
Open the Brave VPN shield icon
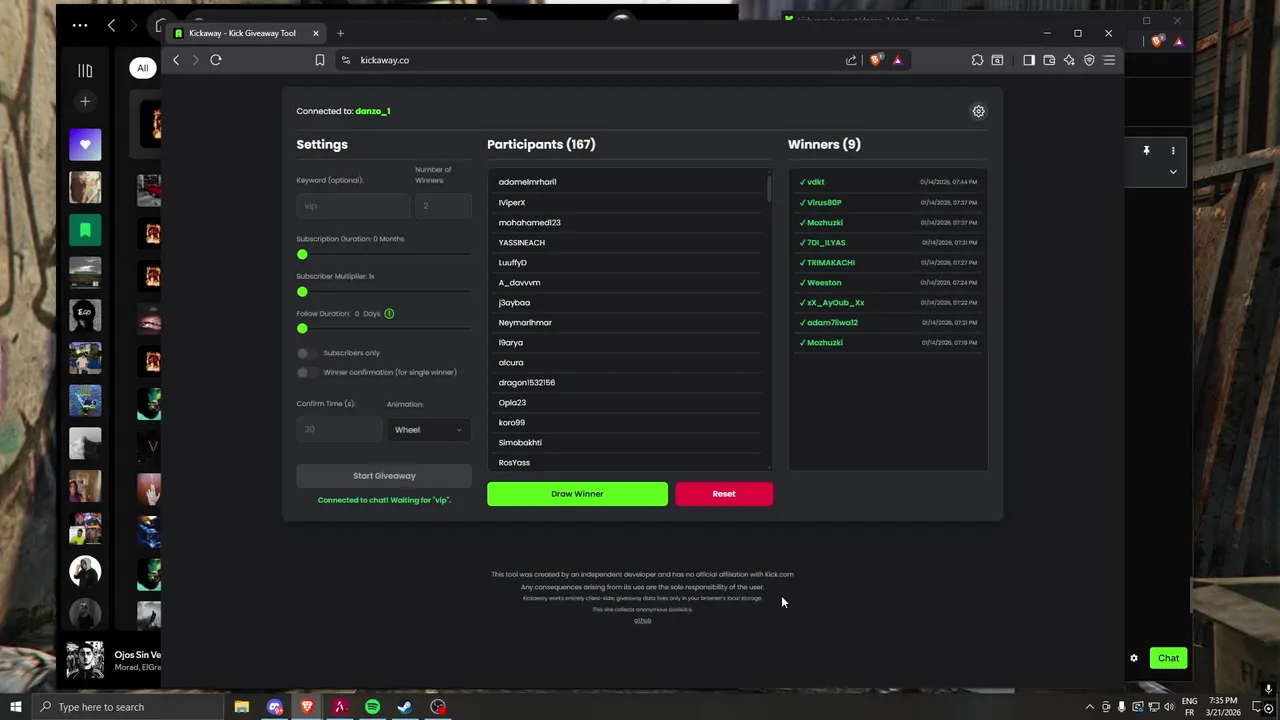(1089, 60)
